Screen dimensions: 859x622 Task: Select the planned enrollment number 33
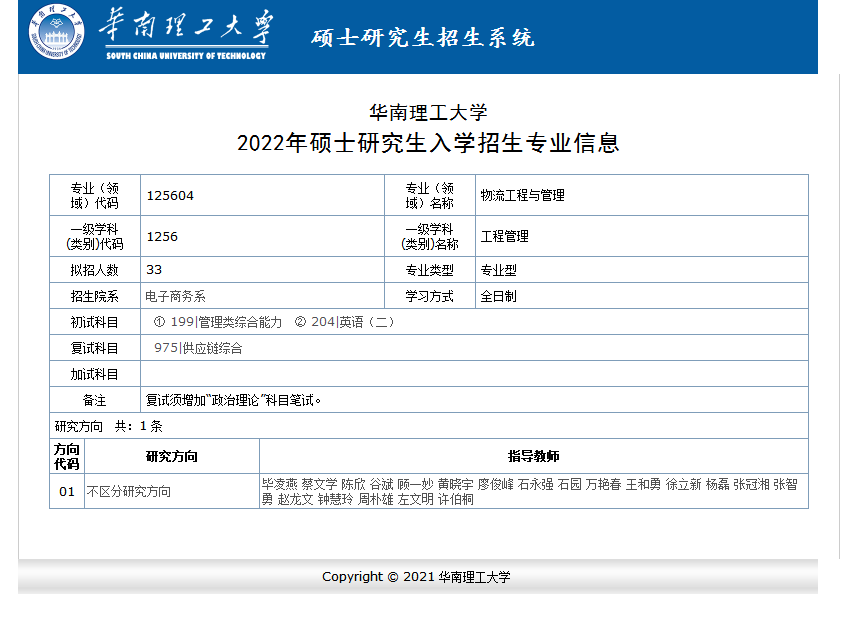pos(154,270)
